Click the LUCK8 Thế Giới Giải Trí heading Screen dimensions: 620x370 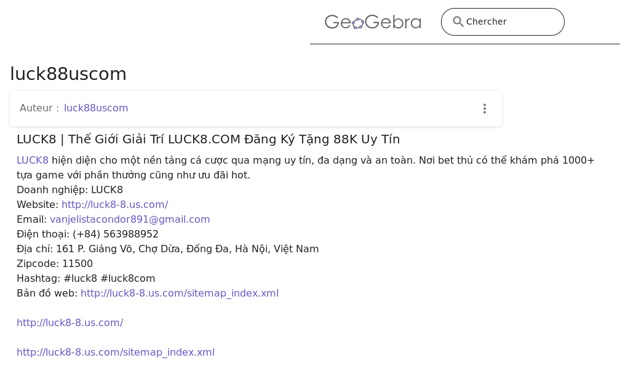[x=208, y=139]
